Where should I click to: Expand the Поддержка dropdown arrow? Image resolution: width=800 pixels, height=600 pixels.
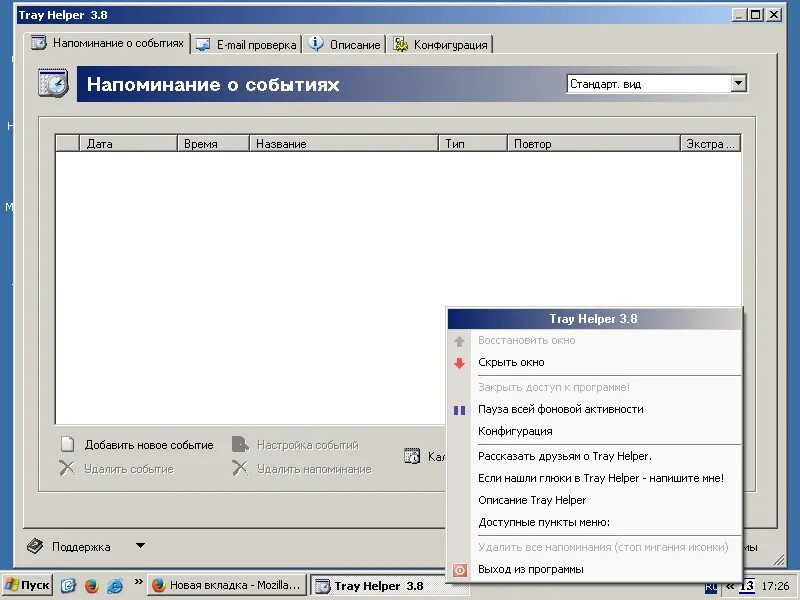[140, 546]
